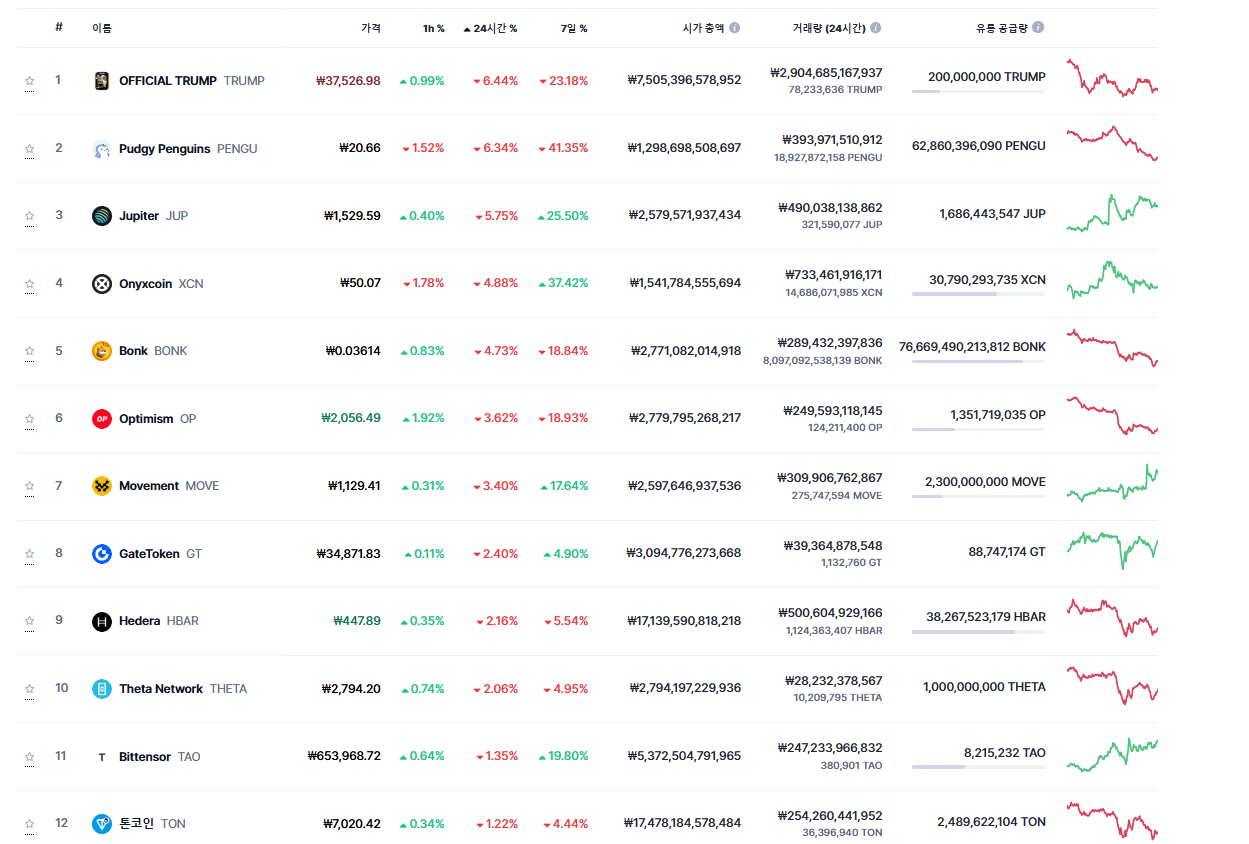Viewport: 1249px width, 844px height.
Task: Sort table by 7일 % column
Action: pyautogui.click(x=574, y=28)
